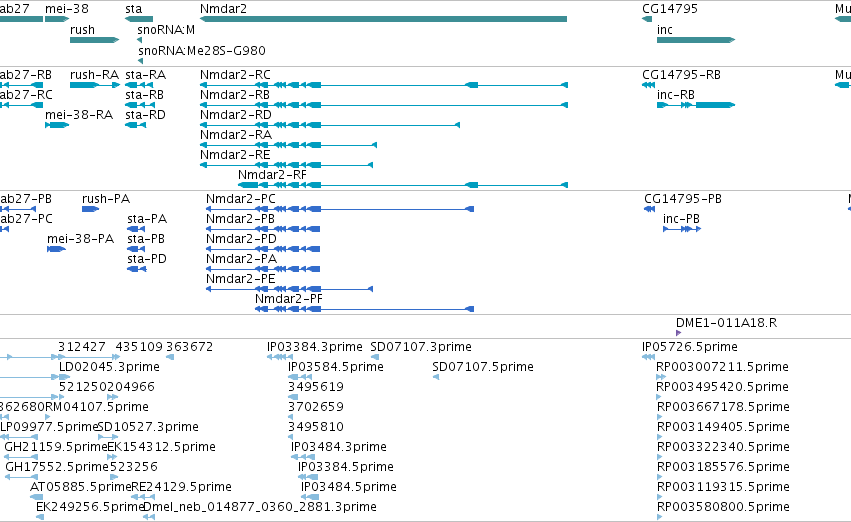Select the Dmel_neb_014877_0360_2881.3prime label
This screenshot has height=522, width=851.
[259, 507]
